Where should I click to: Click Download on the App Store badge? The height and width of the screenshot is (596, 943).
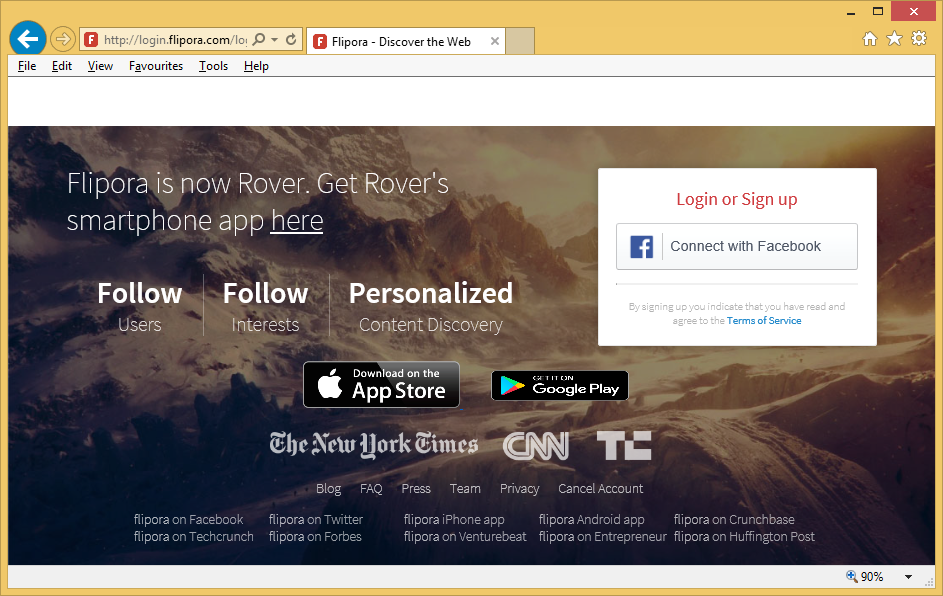(x=381, y=384)
